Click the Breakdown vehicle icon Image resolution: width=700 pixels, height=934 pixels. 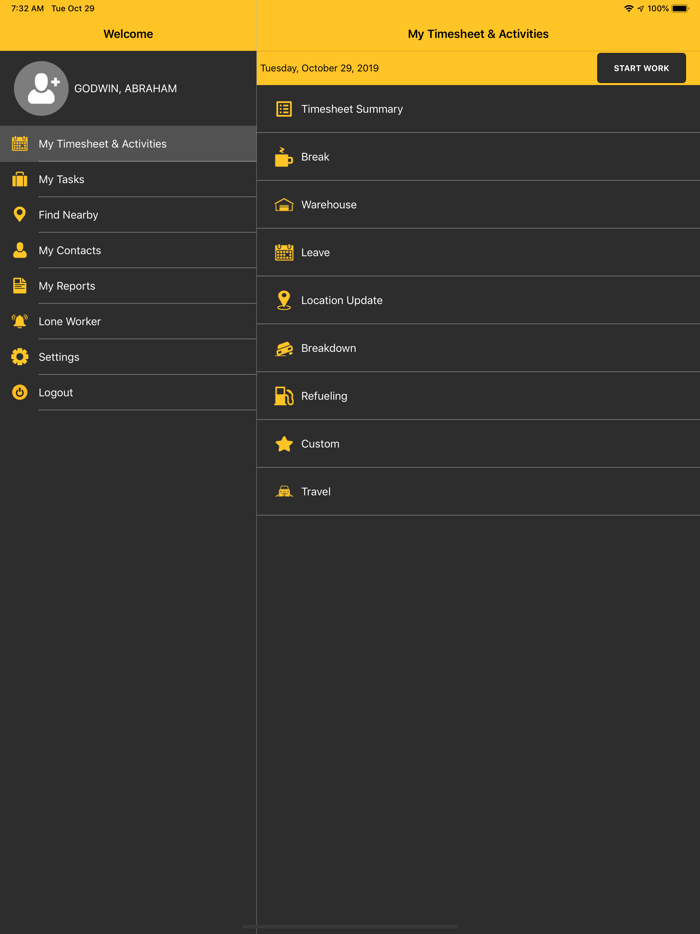[x=284, y=348]
